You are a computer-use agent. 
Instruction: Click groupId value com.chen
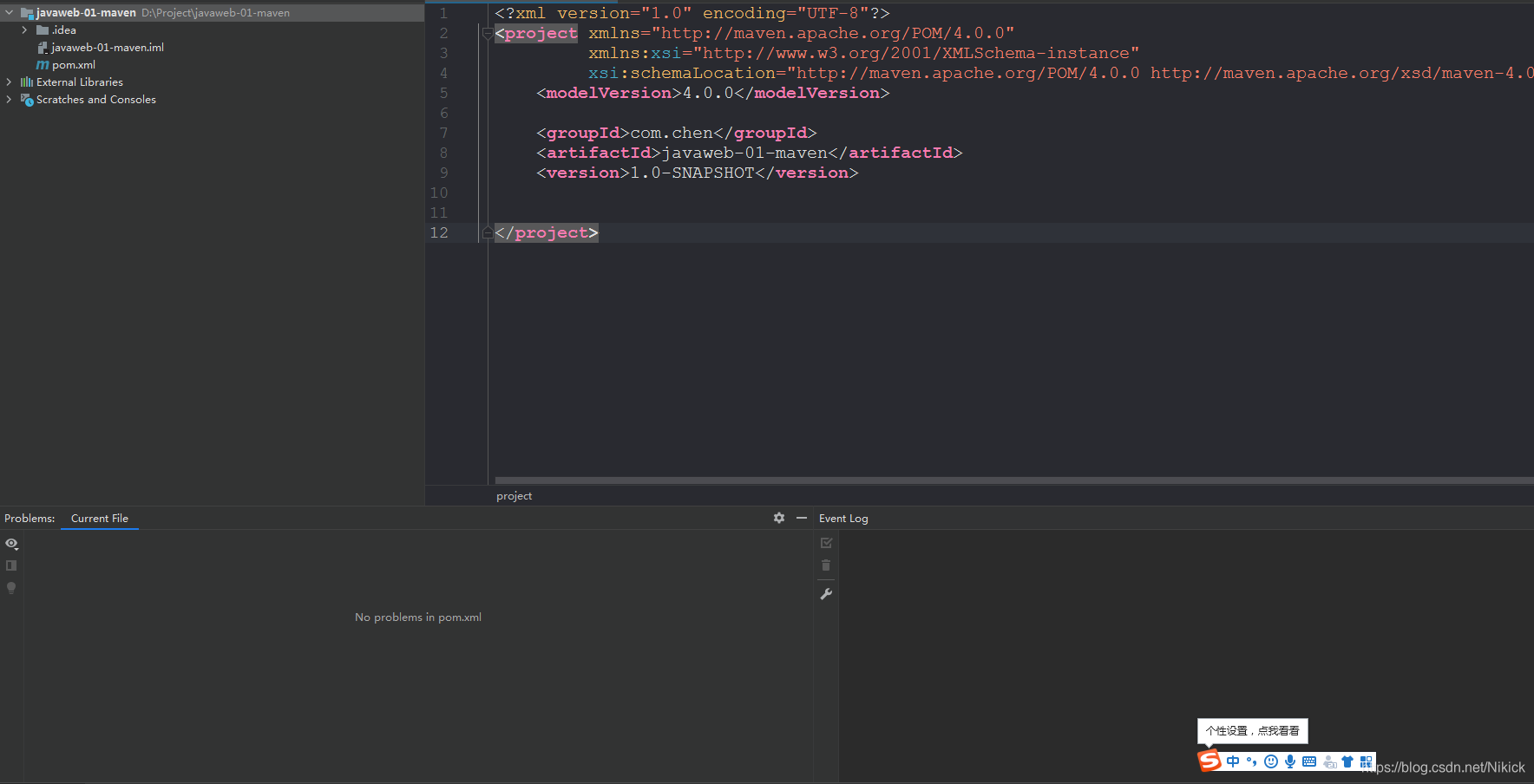(x=672, y=133)
